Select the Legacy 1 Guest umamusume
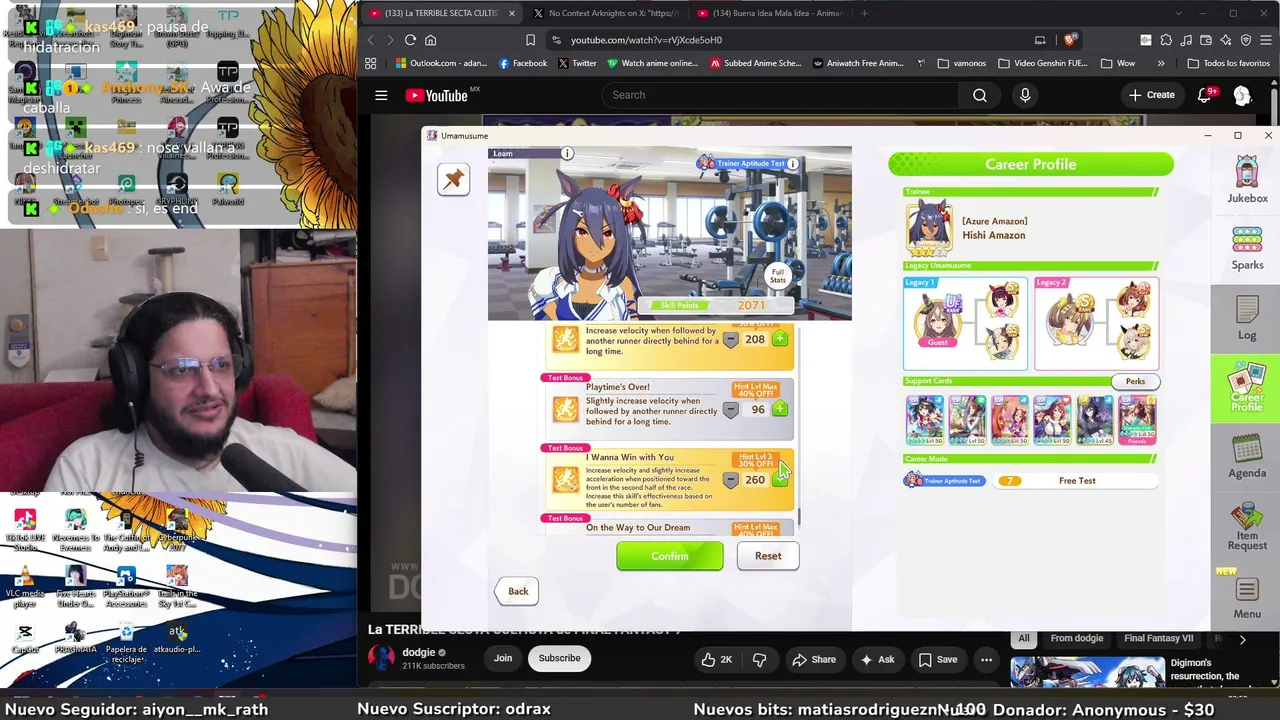Screen dimensions: 1280x720 pos(938,321)
